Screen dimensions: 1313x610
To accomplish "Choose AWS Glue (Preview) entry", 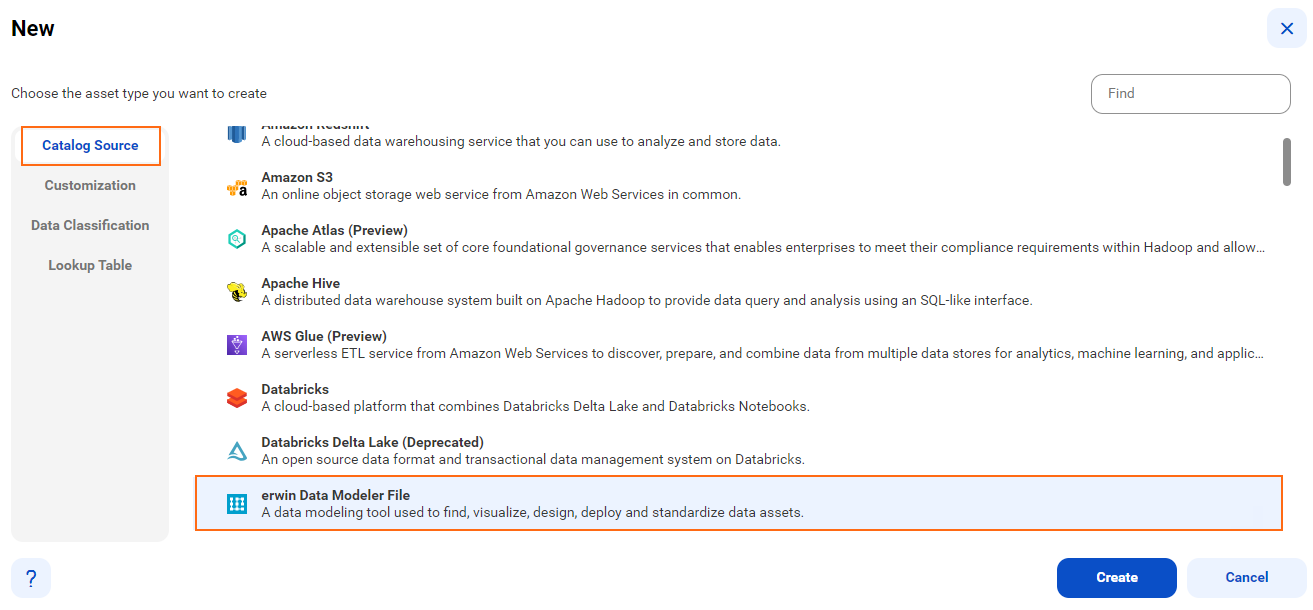I will pos(324,336).
